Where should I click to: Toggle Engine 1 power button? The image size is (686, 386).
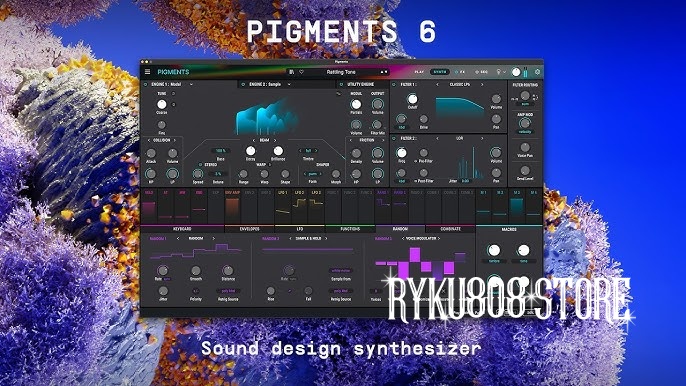coord(146,84)
